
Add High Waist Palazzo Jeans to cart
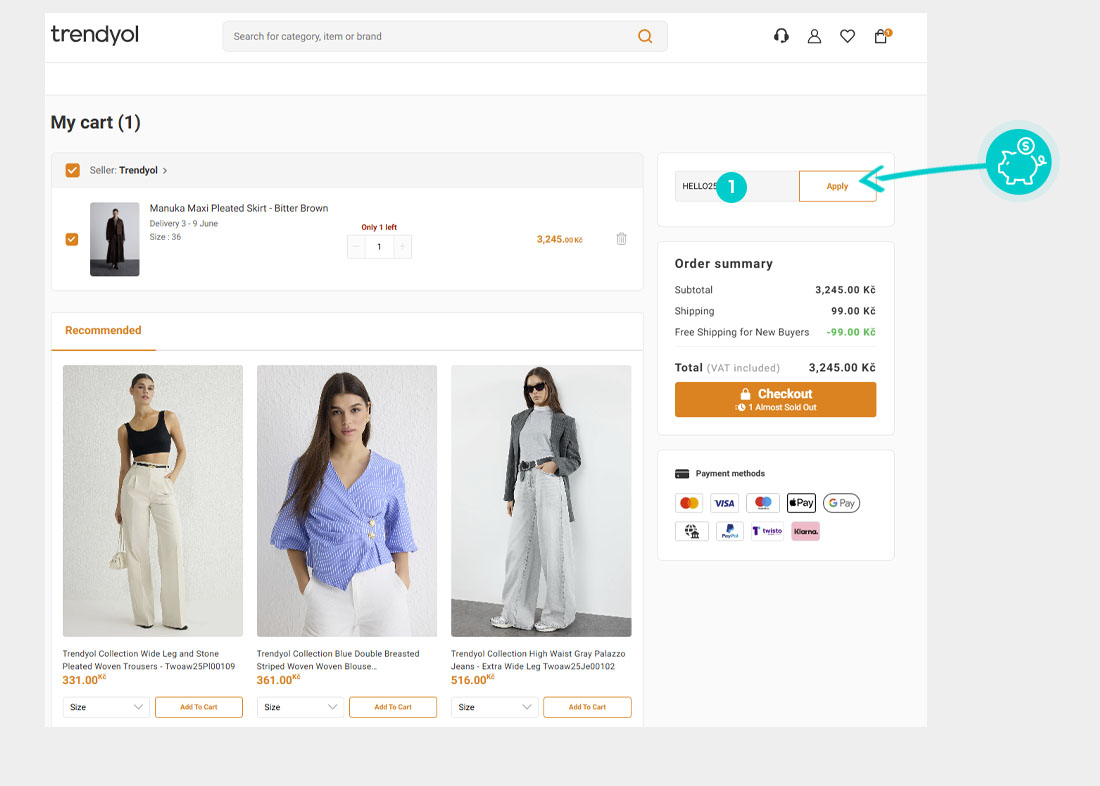pyautogui.click(x=587, y=707)
